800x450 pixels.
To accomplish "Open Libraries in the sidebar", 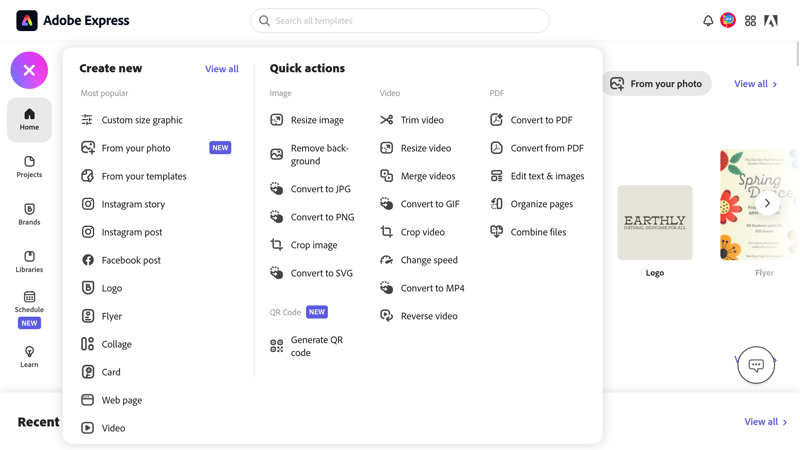I will 29,262.
